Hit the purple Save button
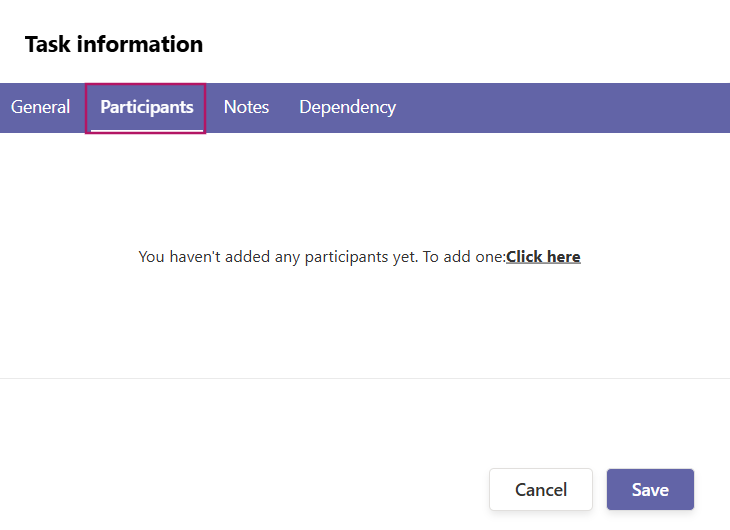This screenshot has height=530, width=730. [x=650, y=490]
